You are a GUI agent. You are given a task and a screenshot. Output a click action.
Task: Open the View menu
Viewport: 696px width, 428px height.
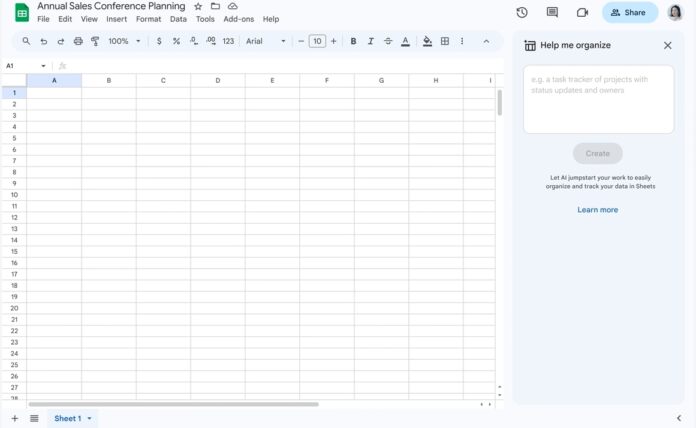[x=89, y=19]
